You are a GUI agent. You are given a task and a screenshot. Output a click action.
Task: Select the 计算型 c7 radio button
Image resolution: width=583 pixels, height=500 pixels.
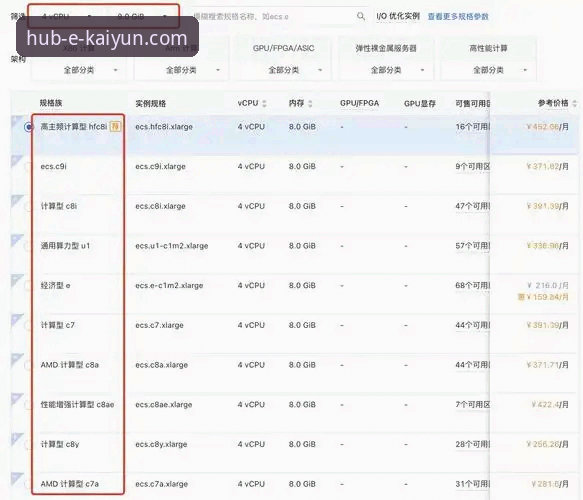point(29,326)
